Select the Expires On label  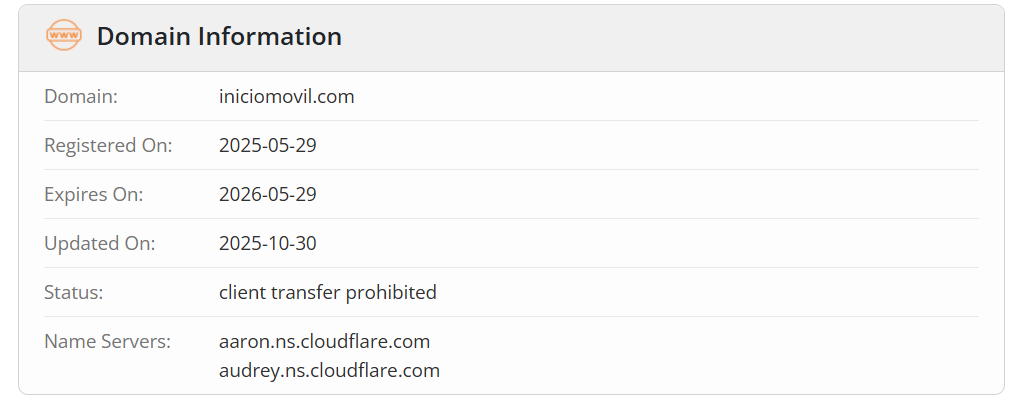[93, 195]
